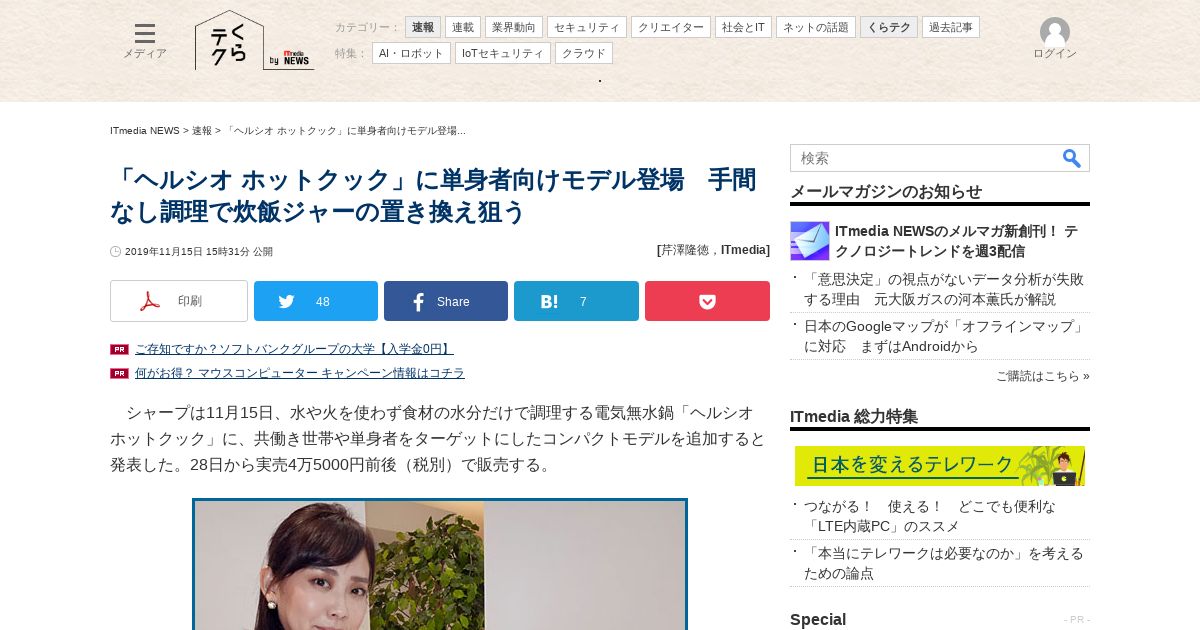Click the mail magazine envelope icon
This screenshot has width=1200, height=630.
(810, 241)
